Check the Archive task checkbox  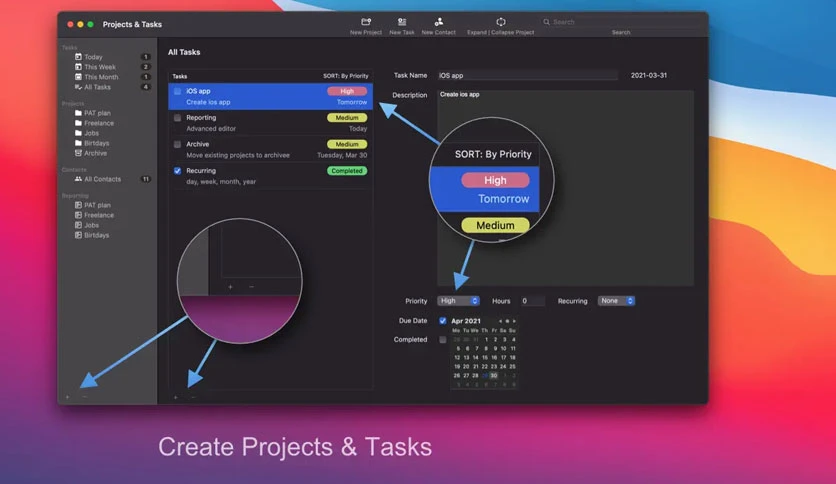(178, 144)
